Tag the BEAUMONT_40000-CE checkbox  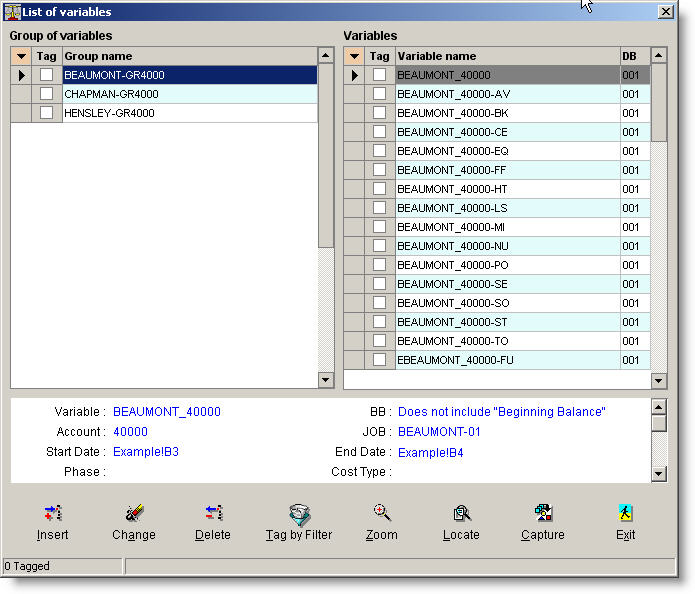pyautogui.click(x=379, y=132)
